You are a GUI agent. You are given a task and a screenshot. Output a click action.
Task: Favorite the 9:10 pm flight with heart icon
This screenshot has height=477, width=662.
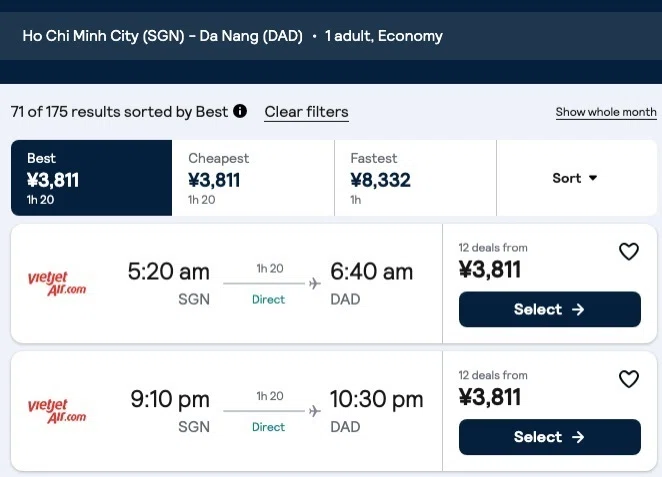coord(629,379)
